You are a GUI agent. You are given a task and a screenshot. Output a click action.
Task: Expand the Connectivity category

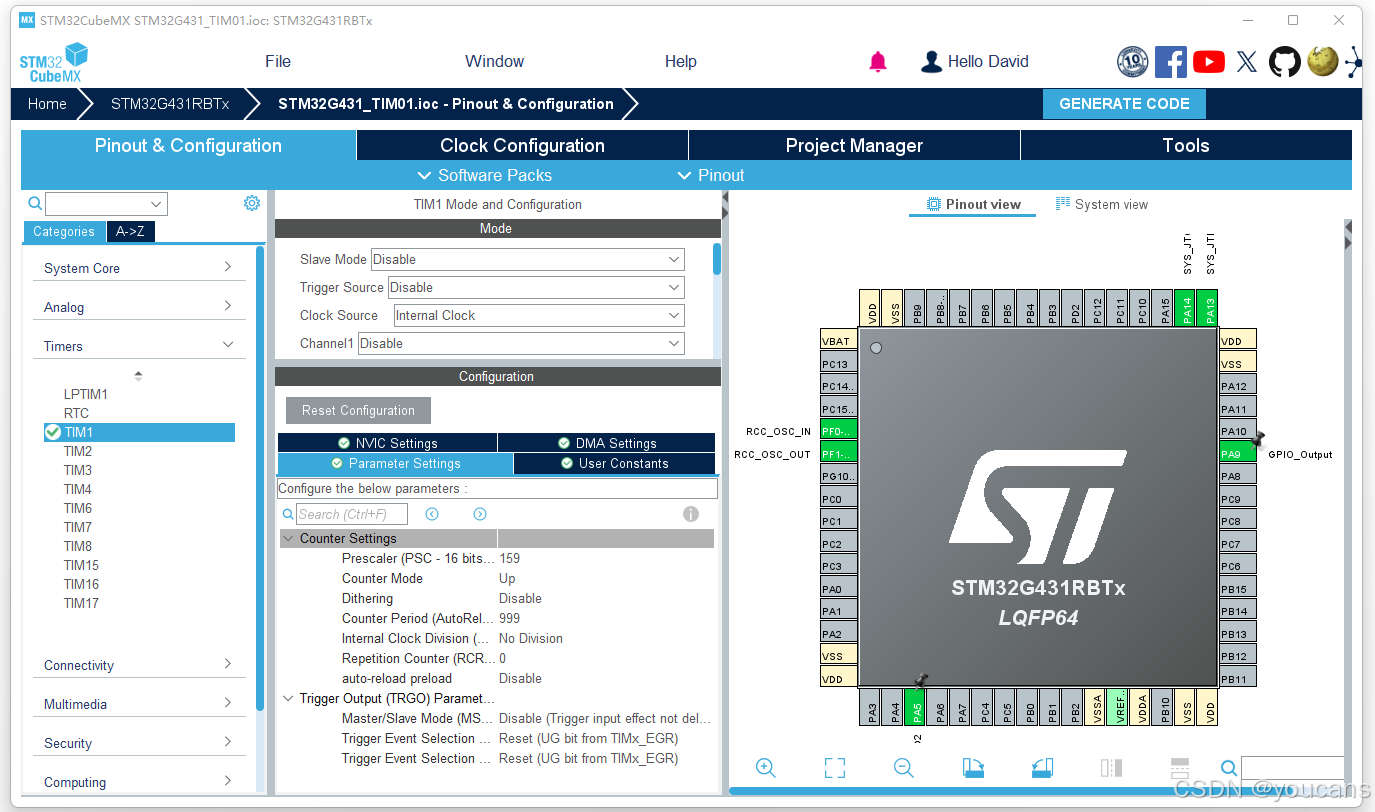click(x=138, y=665)
